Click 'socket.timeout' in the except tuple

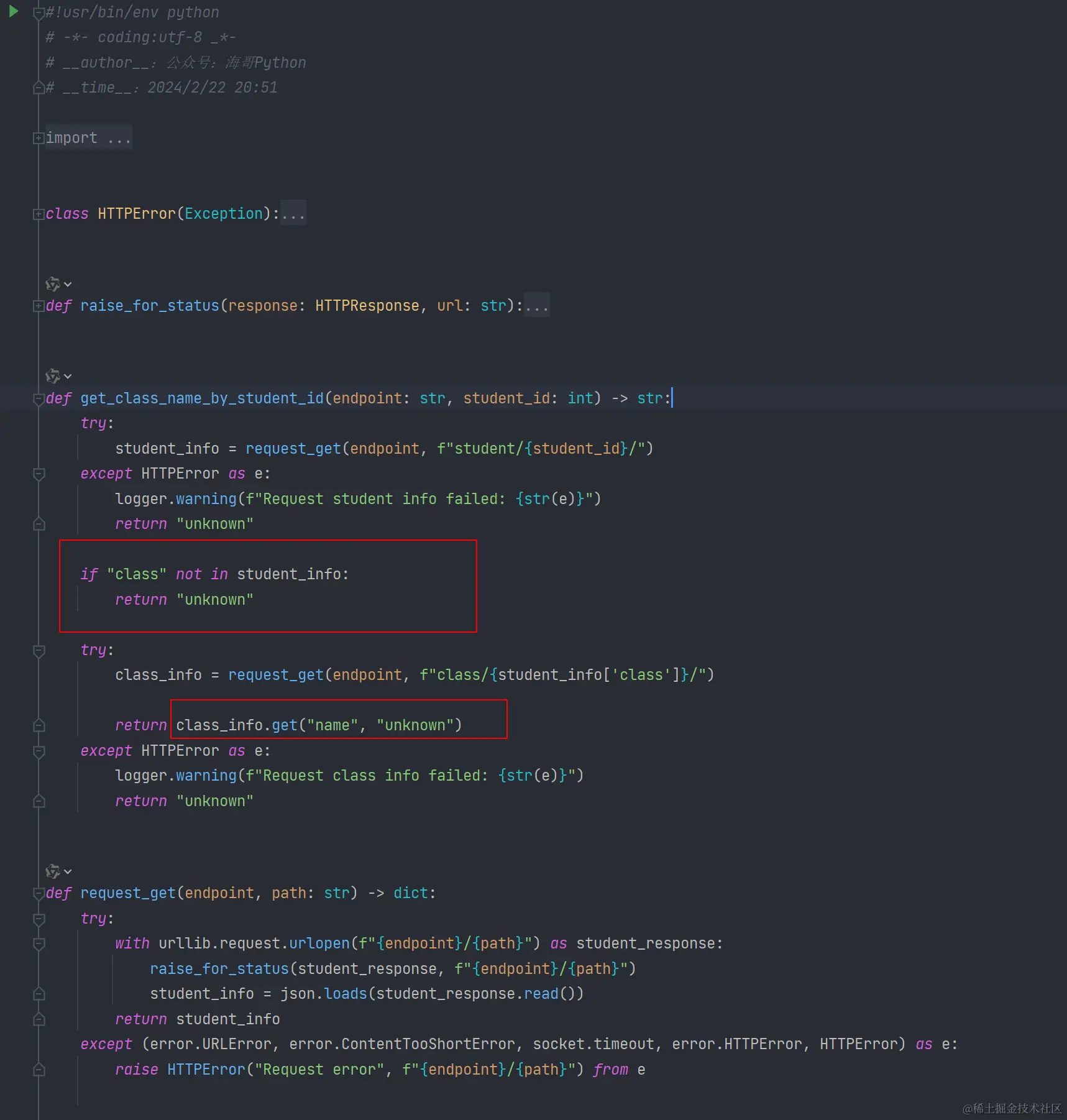coord(593,1044)
